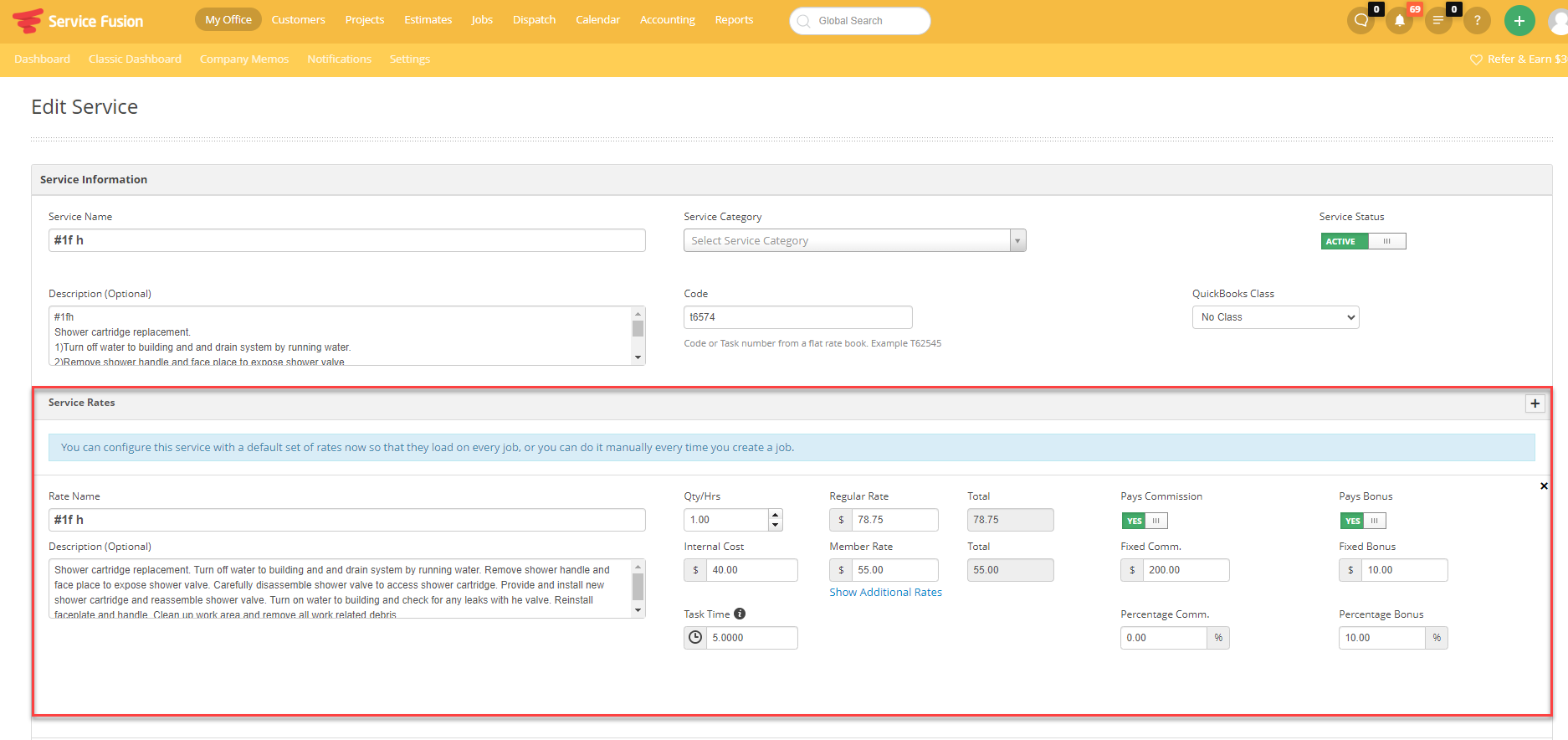The image size is (1568, 740).
Task: Toggle the Pays Commission switch
Action: [x=1144, y=521]
